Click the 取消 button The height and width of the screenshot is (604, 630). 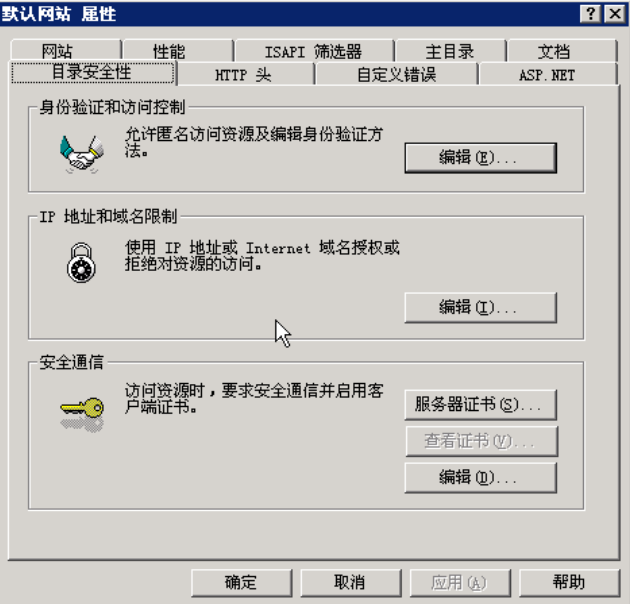351,582
